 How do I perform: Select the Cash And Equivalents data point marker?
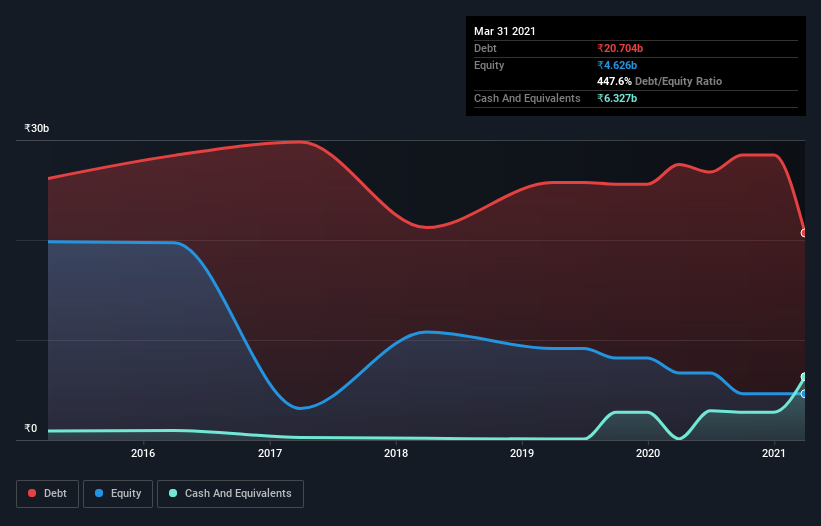[x=804, y=377]
